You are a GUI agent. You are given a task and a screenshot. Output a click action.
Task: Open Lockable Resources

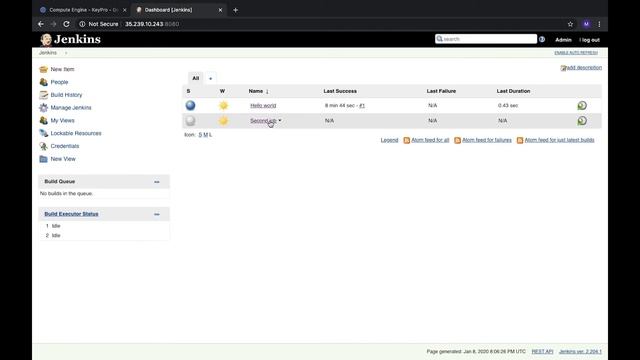(x=76, y=133)
